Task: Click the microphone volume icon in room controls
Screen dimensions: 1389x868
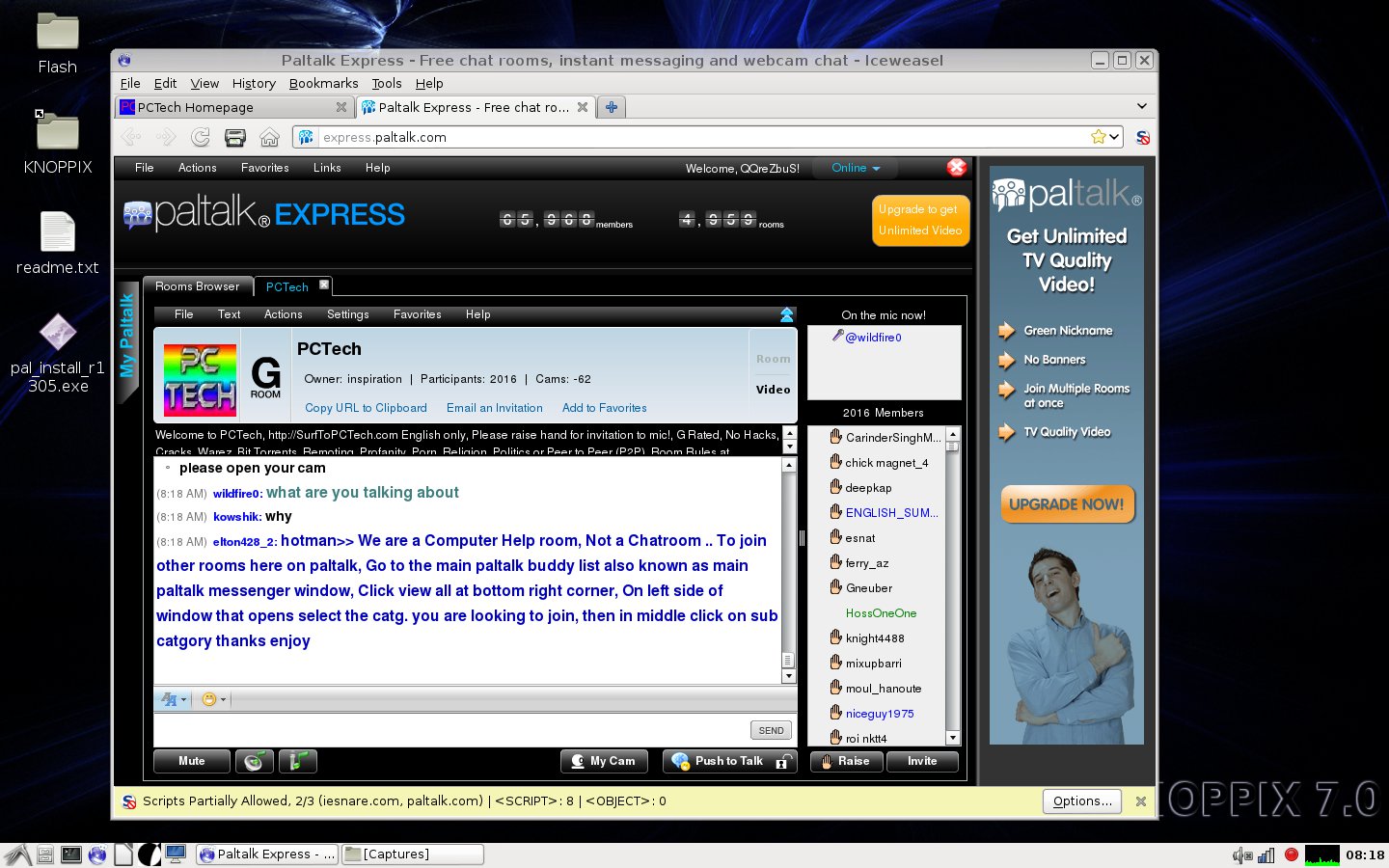Action: (x=298, y=761)
